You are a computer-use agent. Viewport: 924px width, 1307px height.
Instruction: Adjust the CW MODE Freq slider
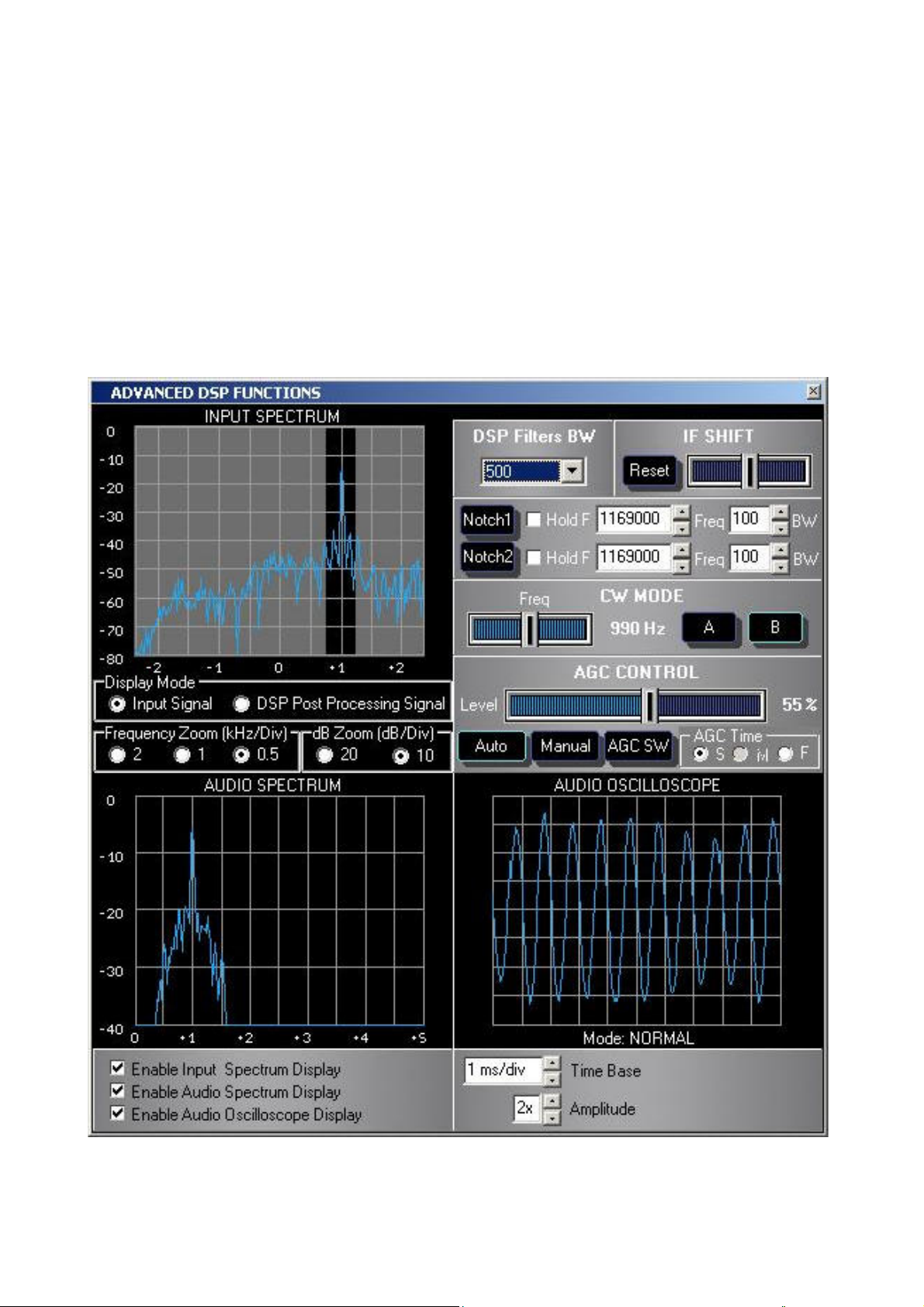click(x=530, y=629)
